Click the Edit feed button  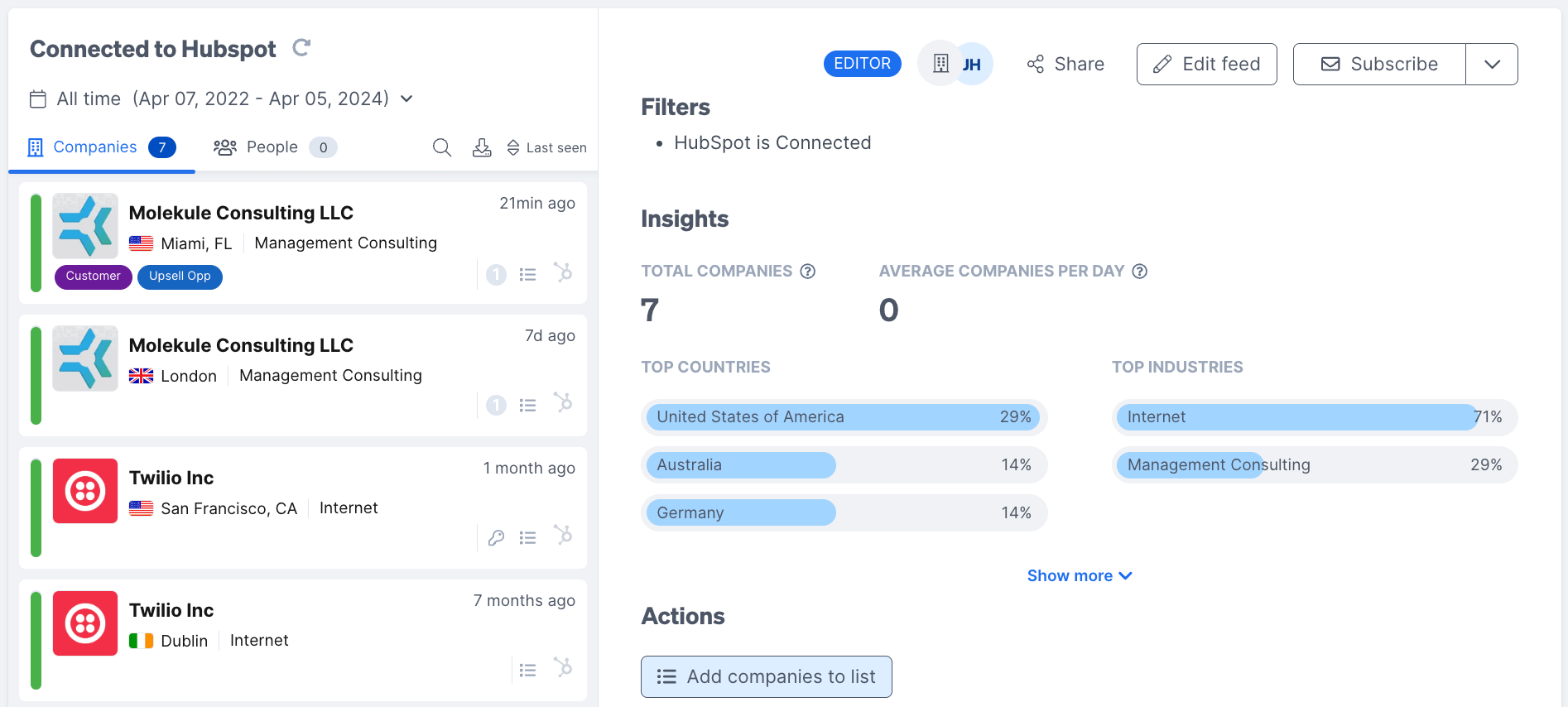click(x=1206, y=65)
